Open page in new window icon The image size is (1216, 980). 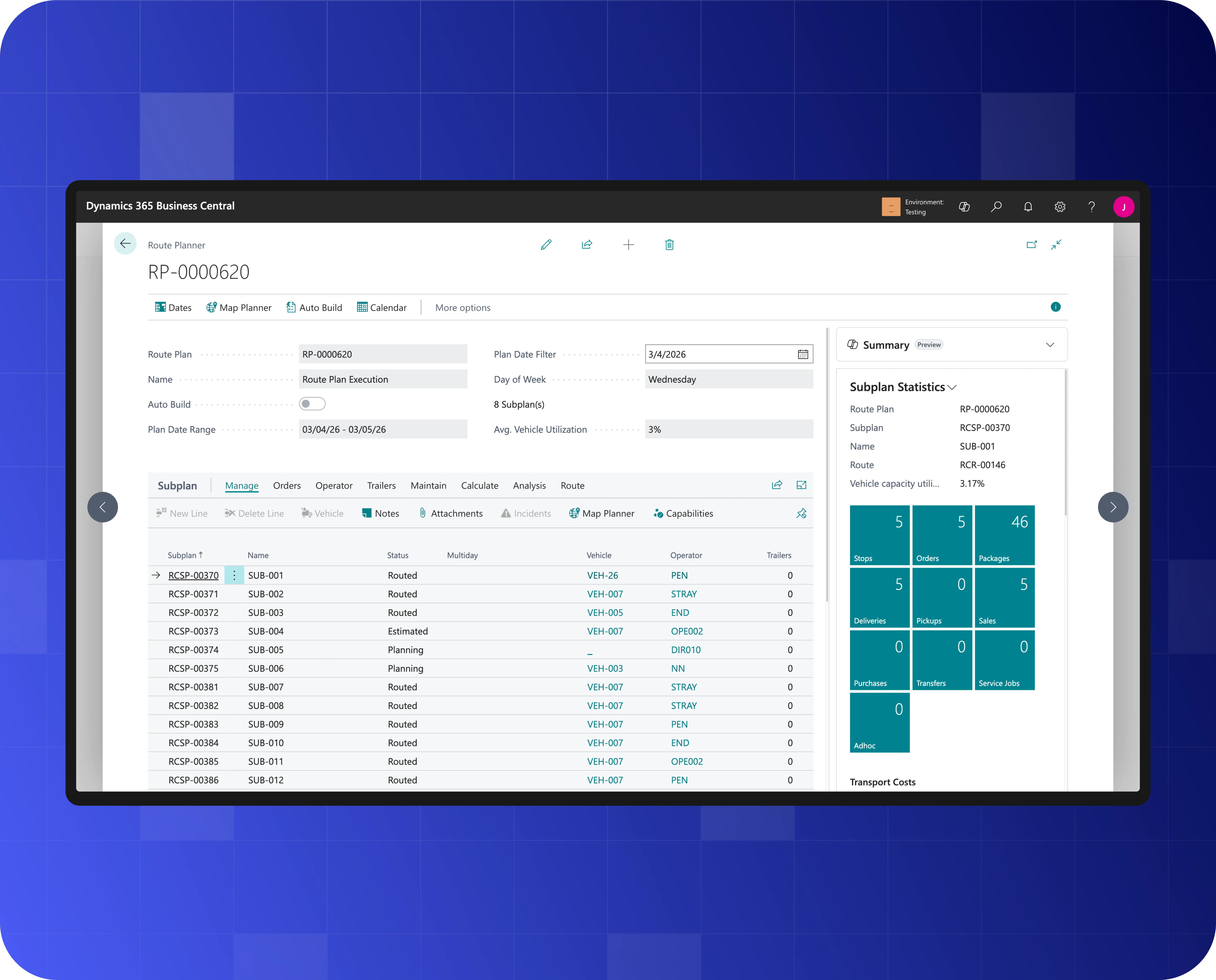(x=1031, y=244)
